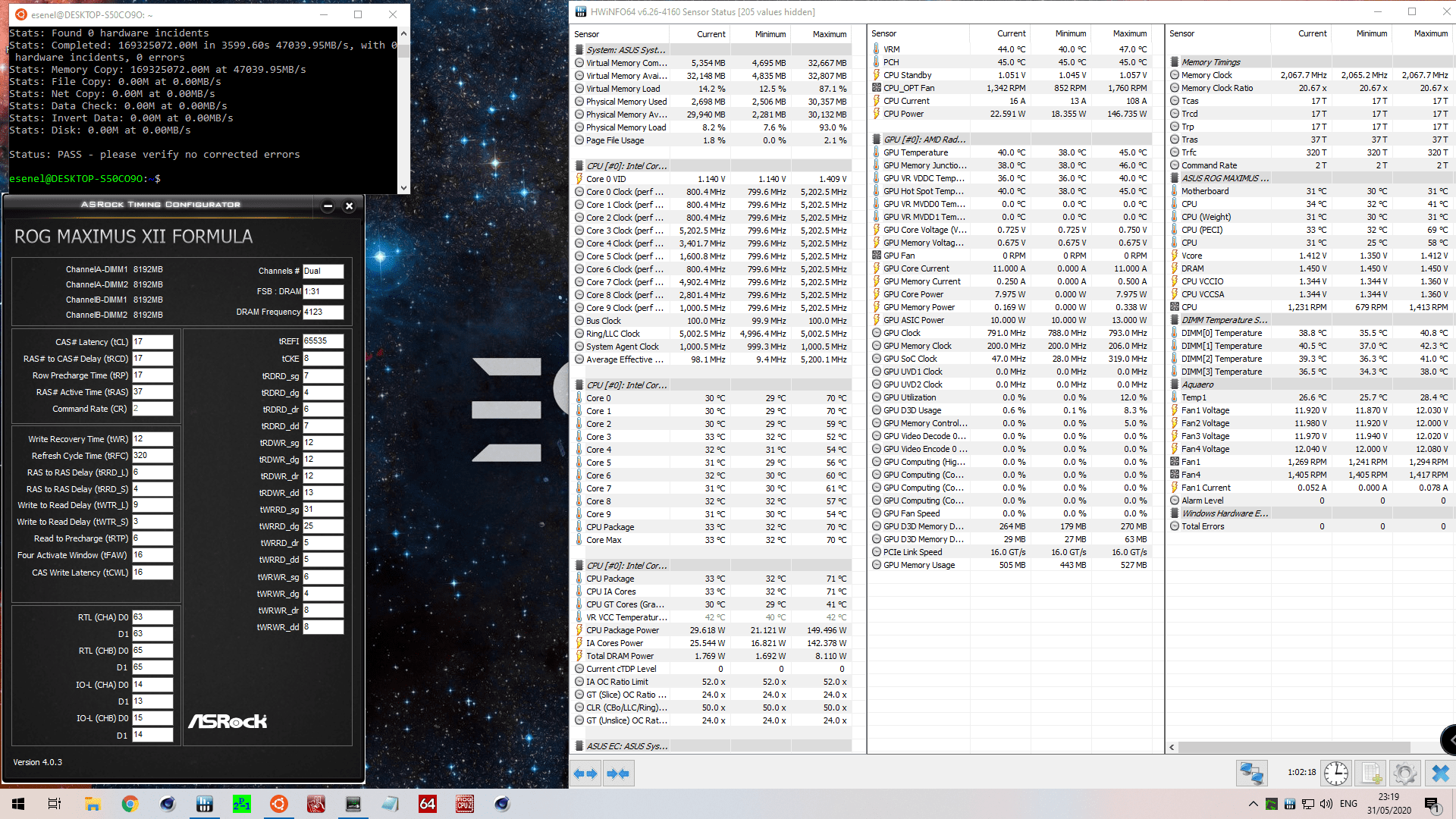Viewport: 1456px width, 819px height.
Task: Click HWiNFO expand-columns left/right arrows button
Action: (x=585, y=773)
